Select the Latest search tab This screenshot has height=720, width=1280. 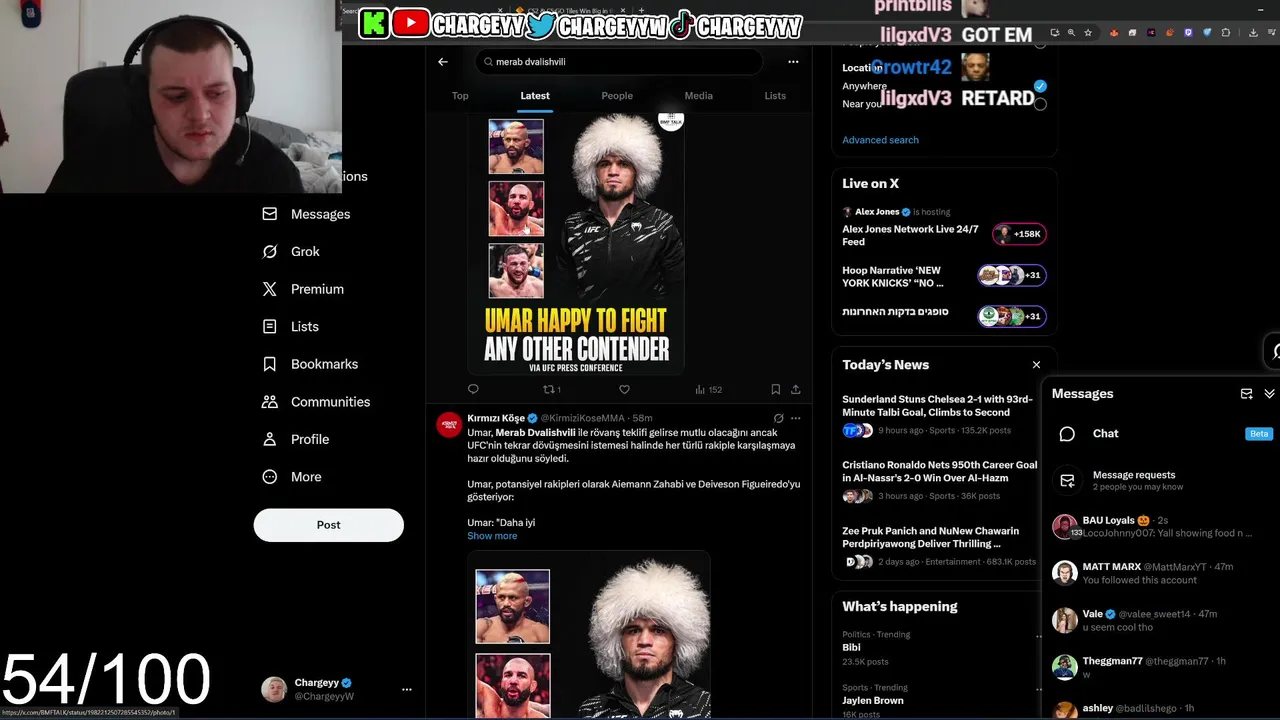click(x=535, y=96)
